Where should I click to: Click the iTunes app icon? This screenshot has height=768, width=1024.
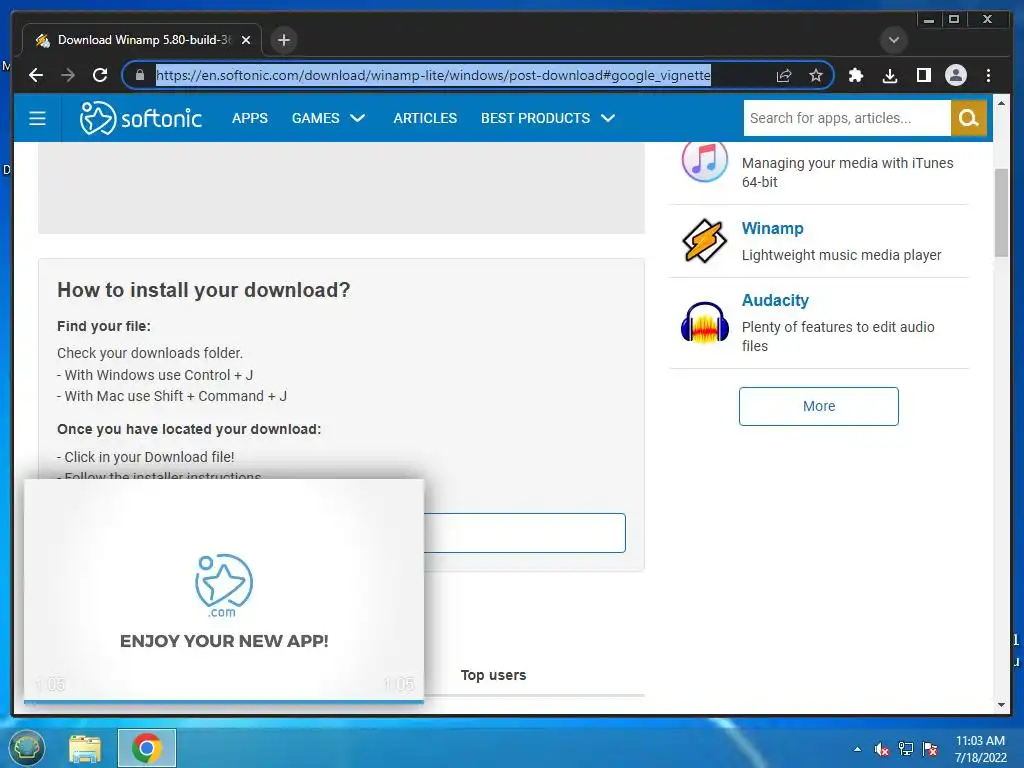[704, 160]
